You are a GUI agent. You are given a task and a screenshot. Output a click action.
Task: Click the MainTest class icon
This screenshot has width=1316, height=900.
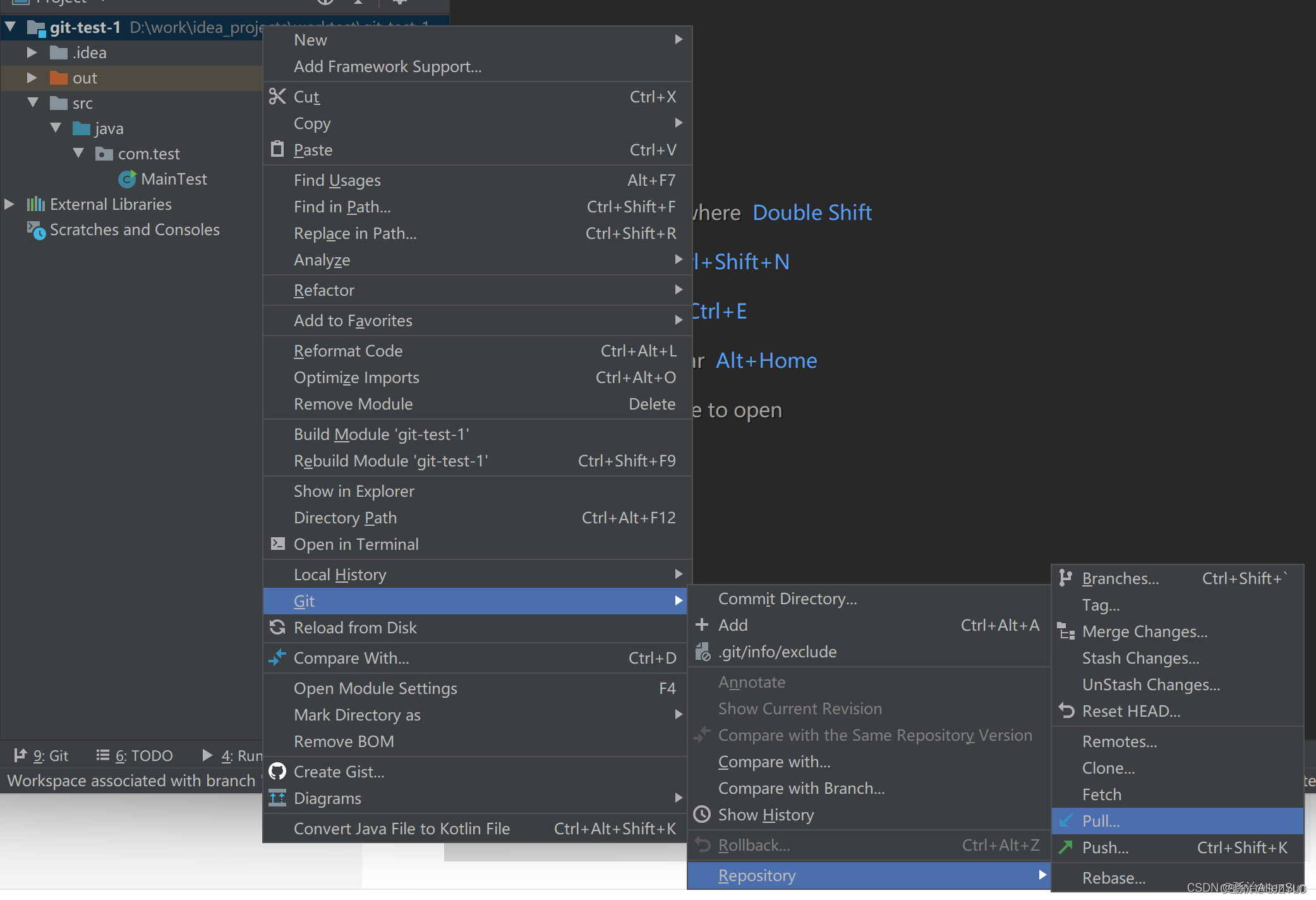coord(127,179)
